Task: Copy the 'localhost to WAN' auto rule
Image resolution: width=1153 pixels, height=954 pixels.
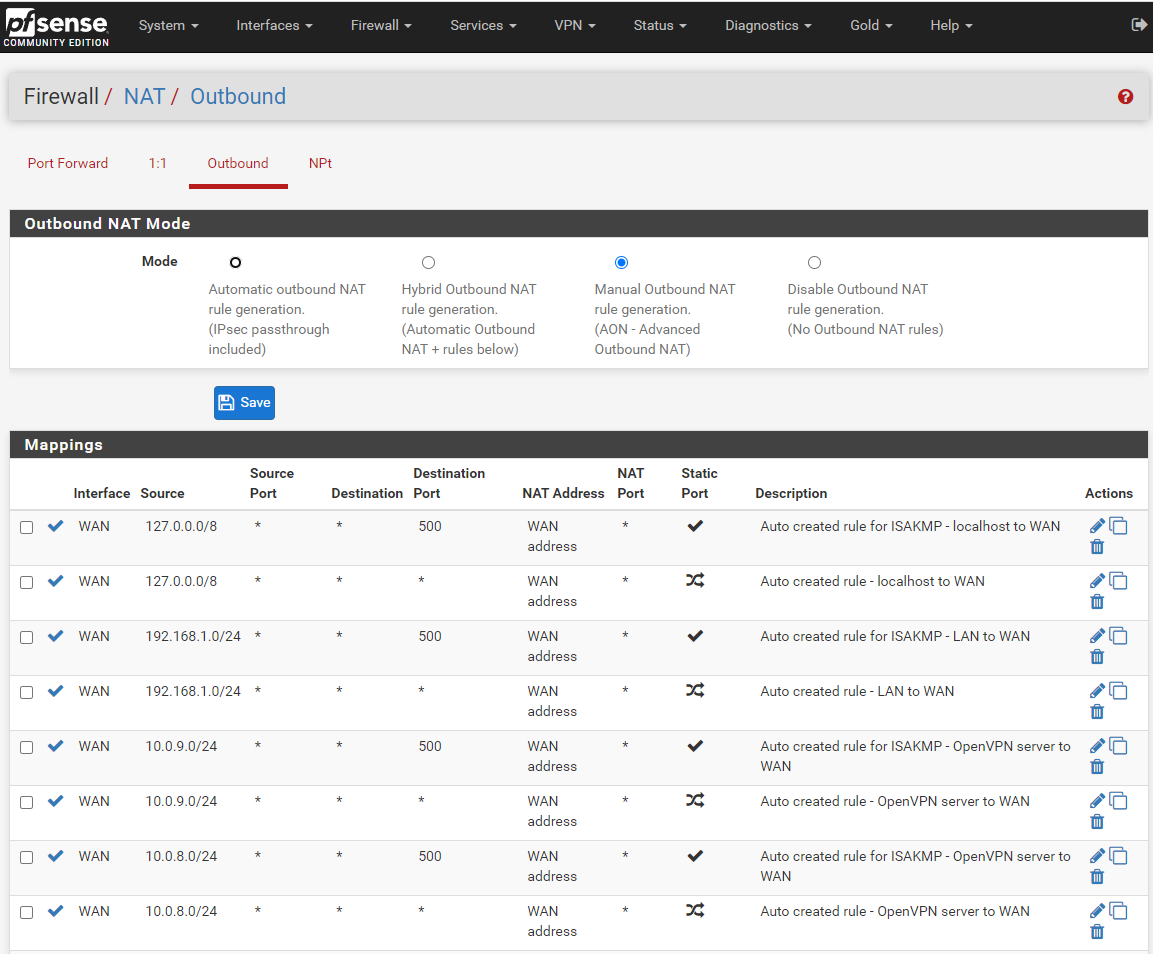Action: [1118, 581]
